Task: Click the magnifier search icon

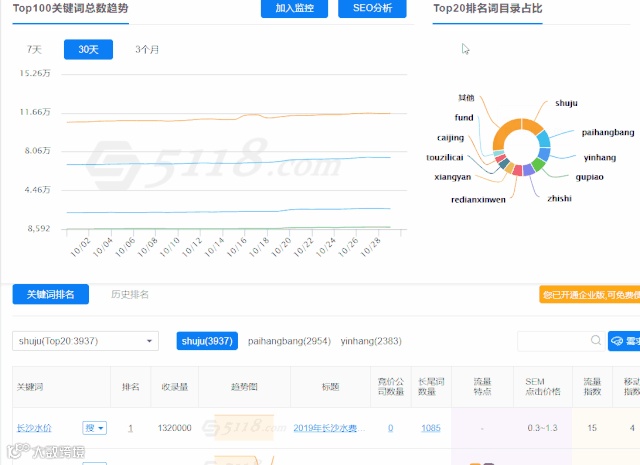Action: click(596, 340)
